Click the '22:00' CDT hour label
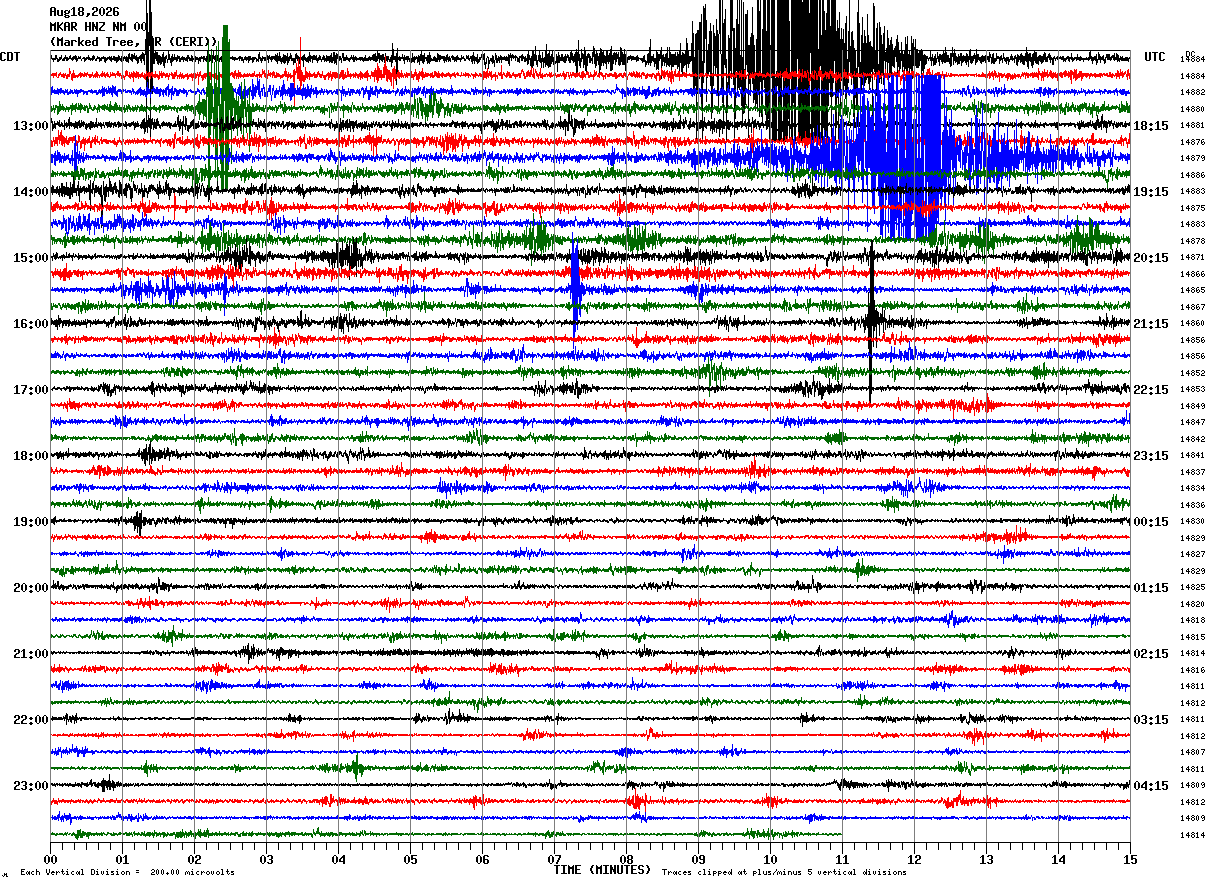The height and width of the screenshot is (886, 1210). (31, 720)
